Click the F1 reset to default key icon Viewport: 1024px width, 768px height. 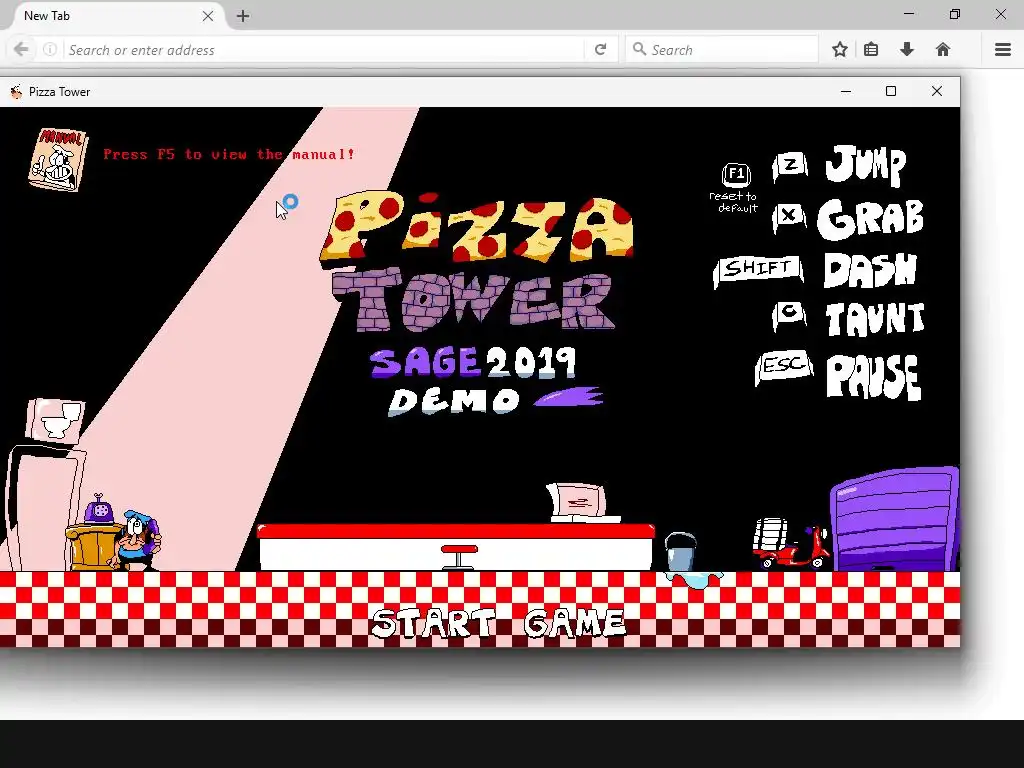point(736,174)
